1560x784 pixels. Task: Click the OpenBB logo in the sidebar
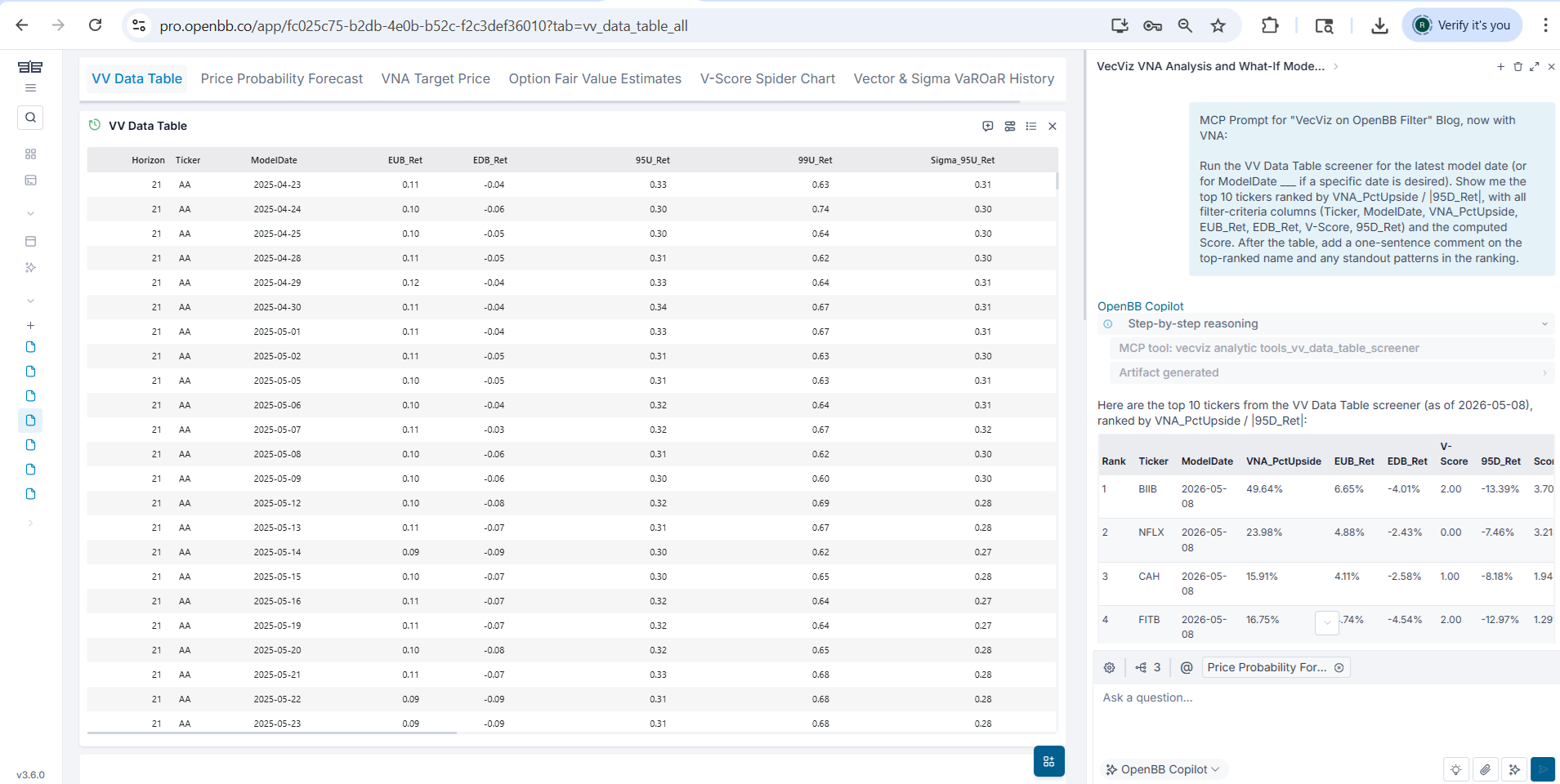click(x=30, y=67)
